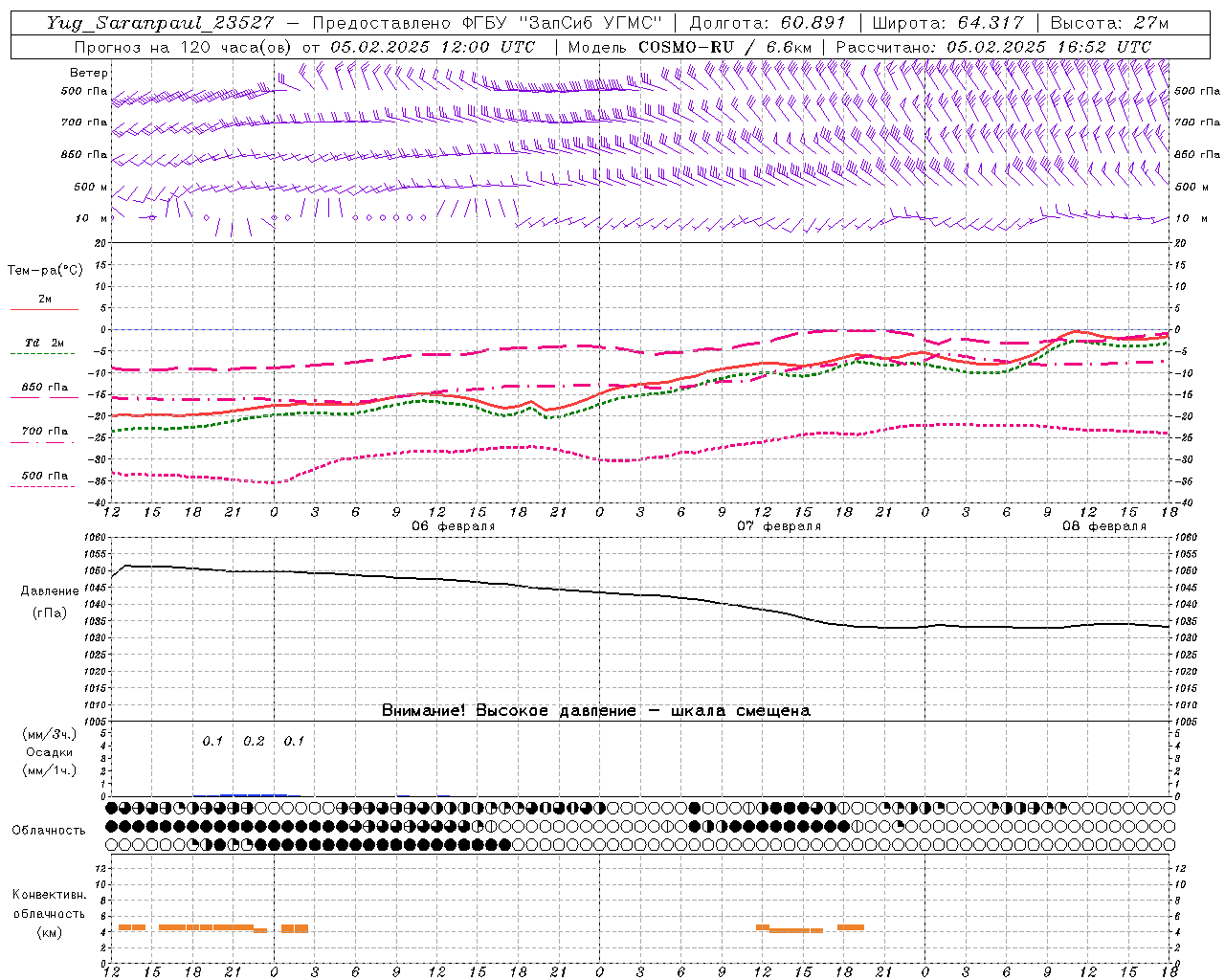The height and width of the screenshot is (980, 1225).
Task: Click the calculation time Рассчитано: 05.02.2025 16:52 UTC
Action: point(993,47)
